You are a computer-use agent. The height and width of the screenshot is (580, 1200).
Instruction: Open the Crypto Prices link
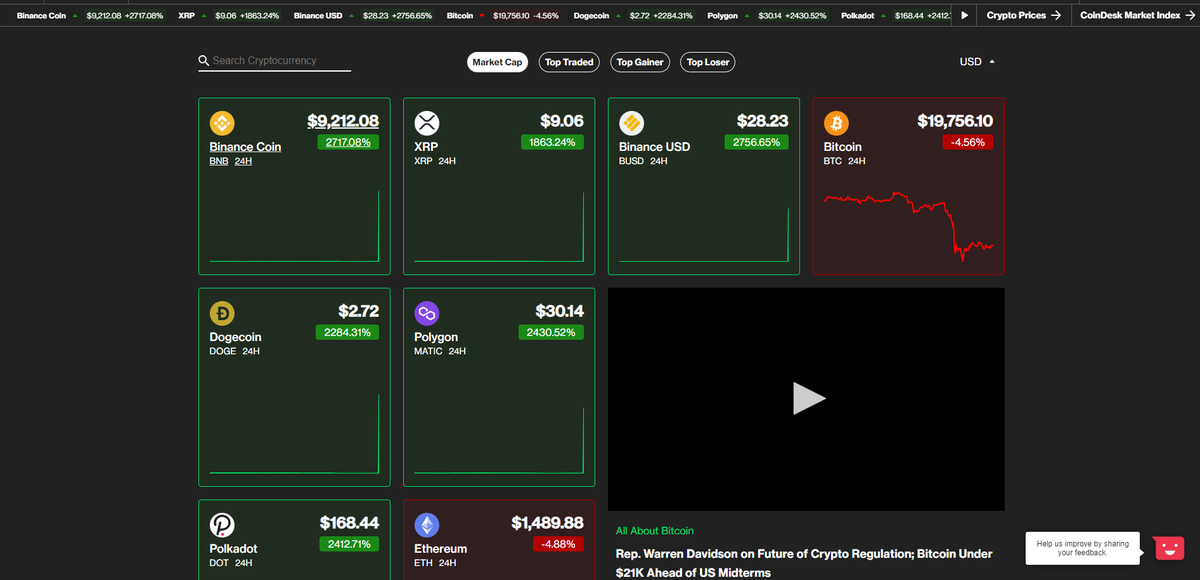(x=1023, y=16)
